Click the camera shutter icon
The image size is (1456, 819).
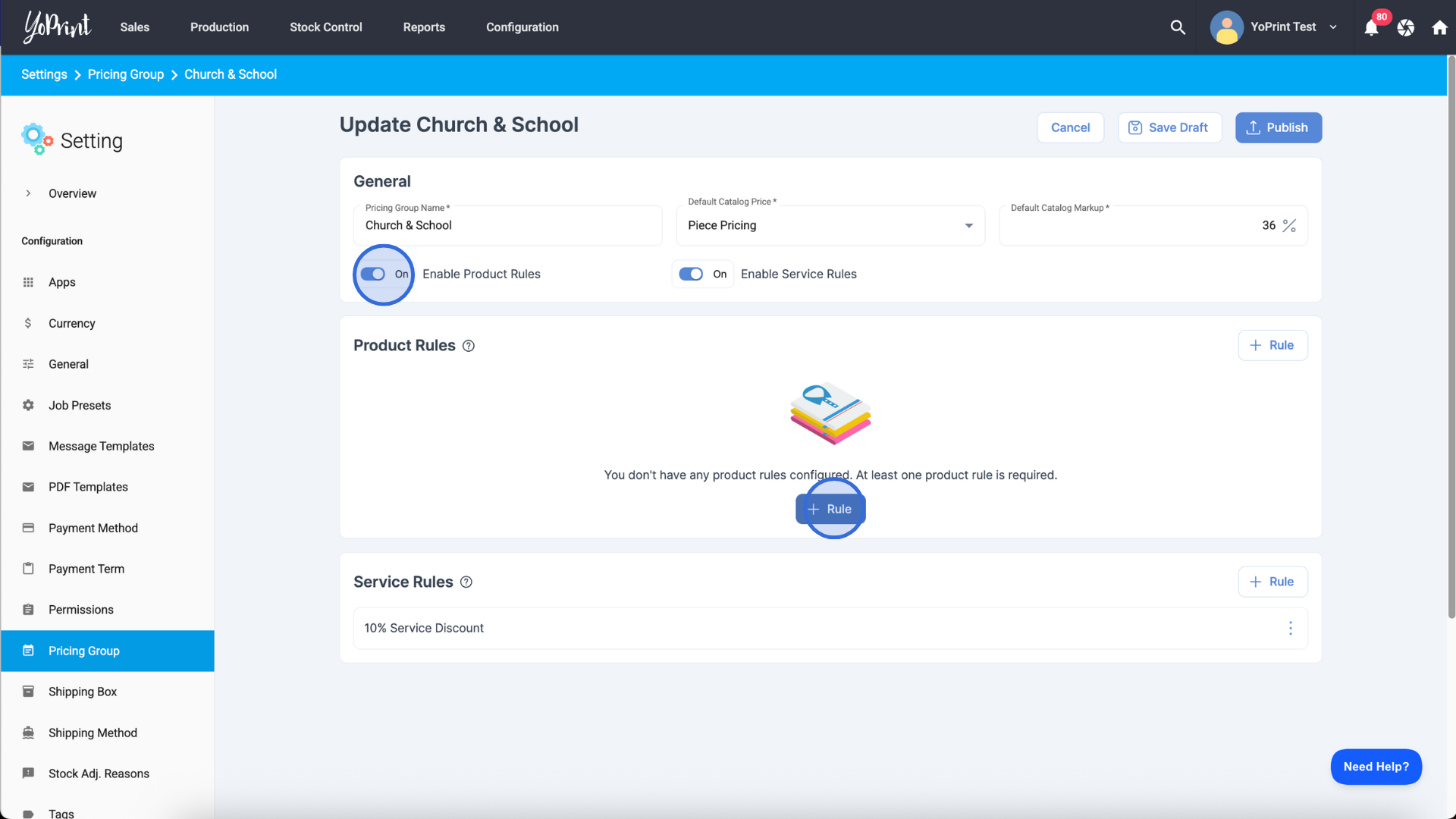coord(1406,28)
